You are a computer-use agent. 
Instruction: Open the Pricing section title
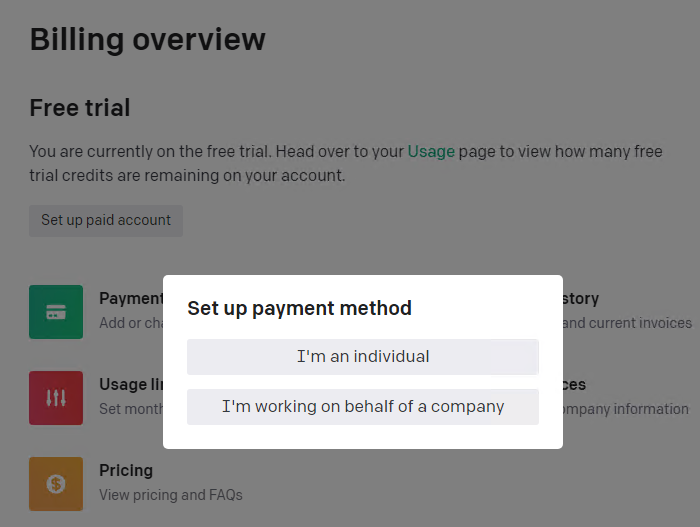point(126,470)
